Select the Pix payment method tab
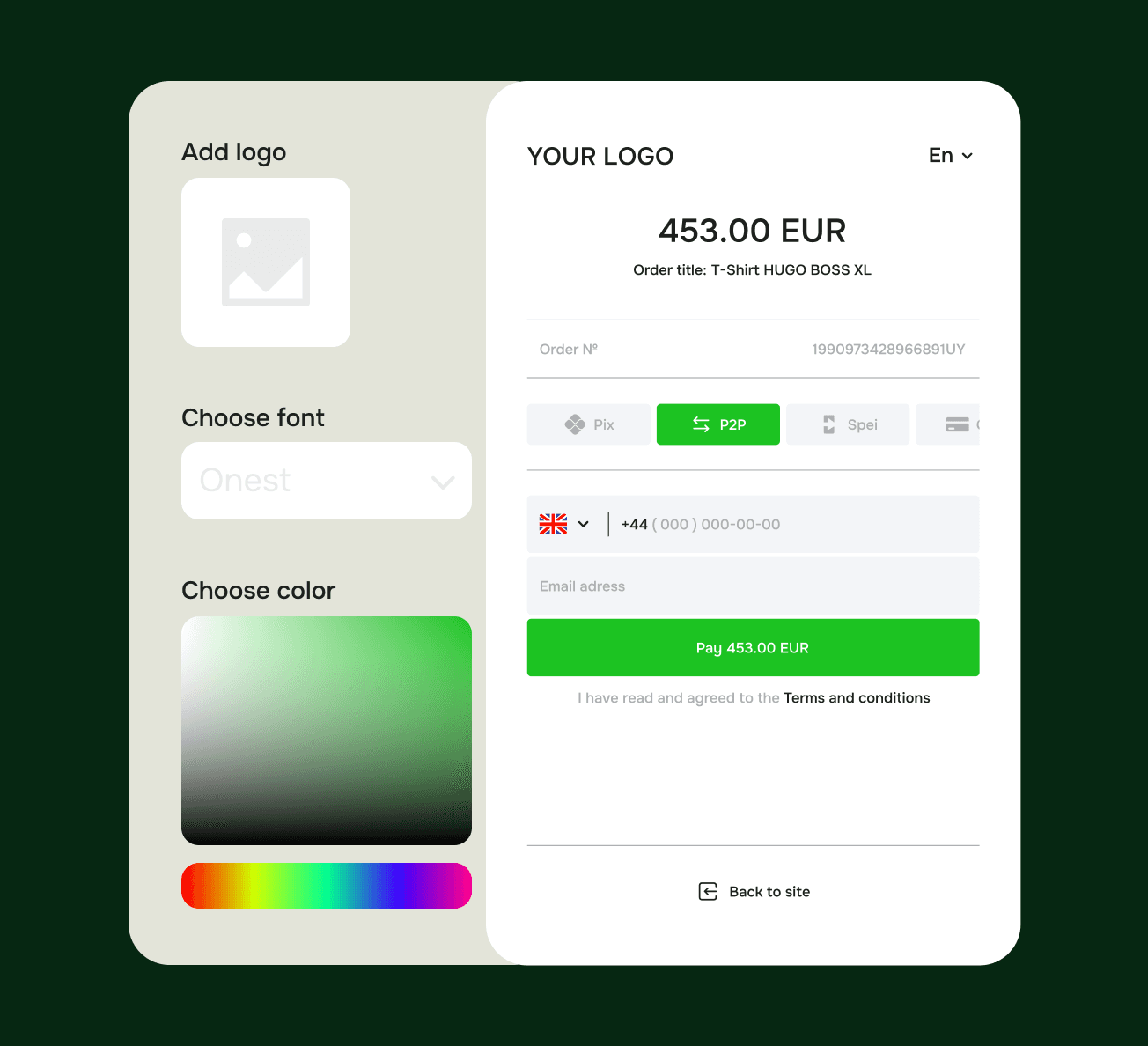The width and height of the screenshot is (1148, 1046). 589,424
